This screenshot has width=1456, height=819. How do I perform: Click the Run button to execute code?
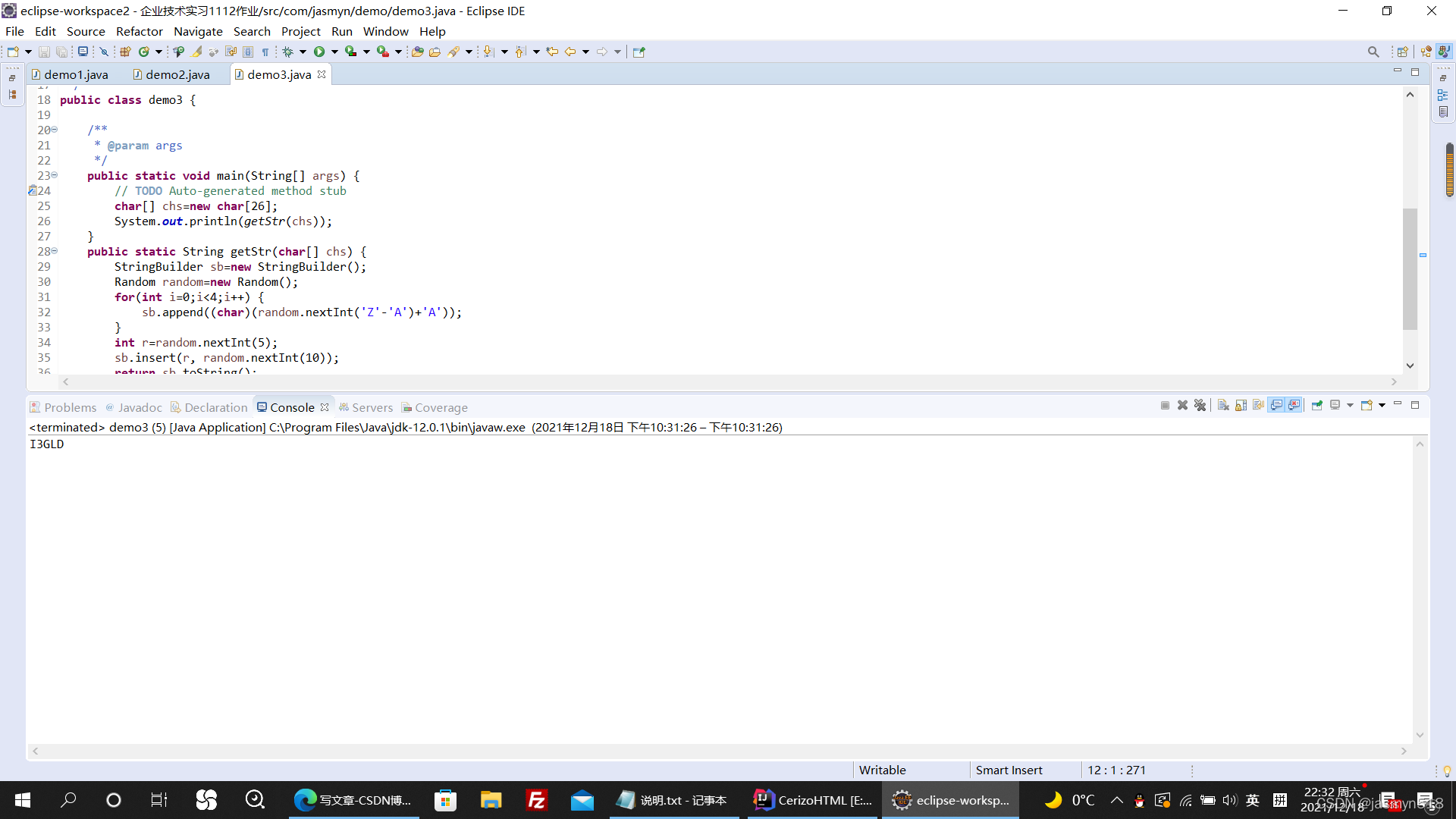319,51
